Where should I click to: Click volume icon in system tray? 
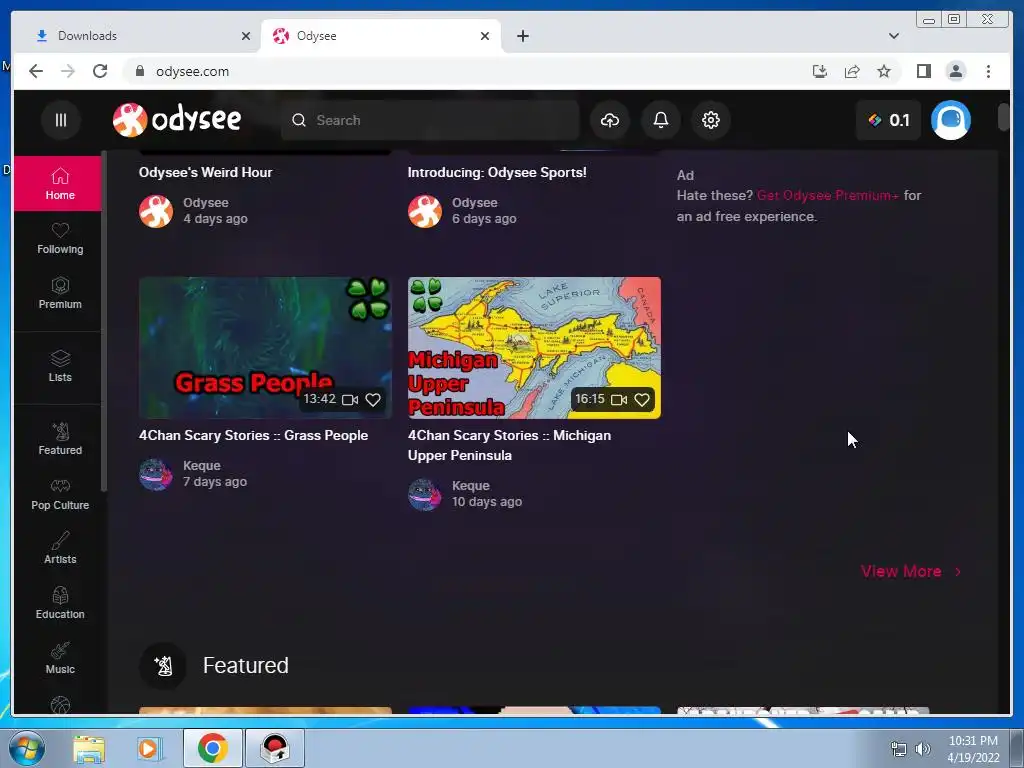922,749
